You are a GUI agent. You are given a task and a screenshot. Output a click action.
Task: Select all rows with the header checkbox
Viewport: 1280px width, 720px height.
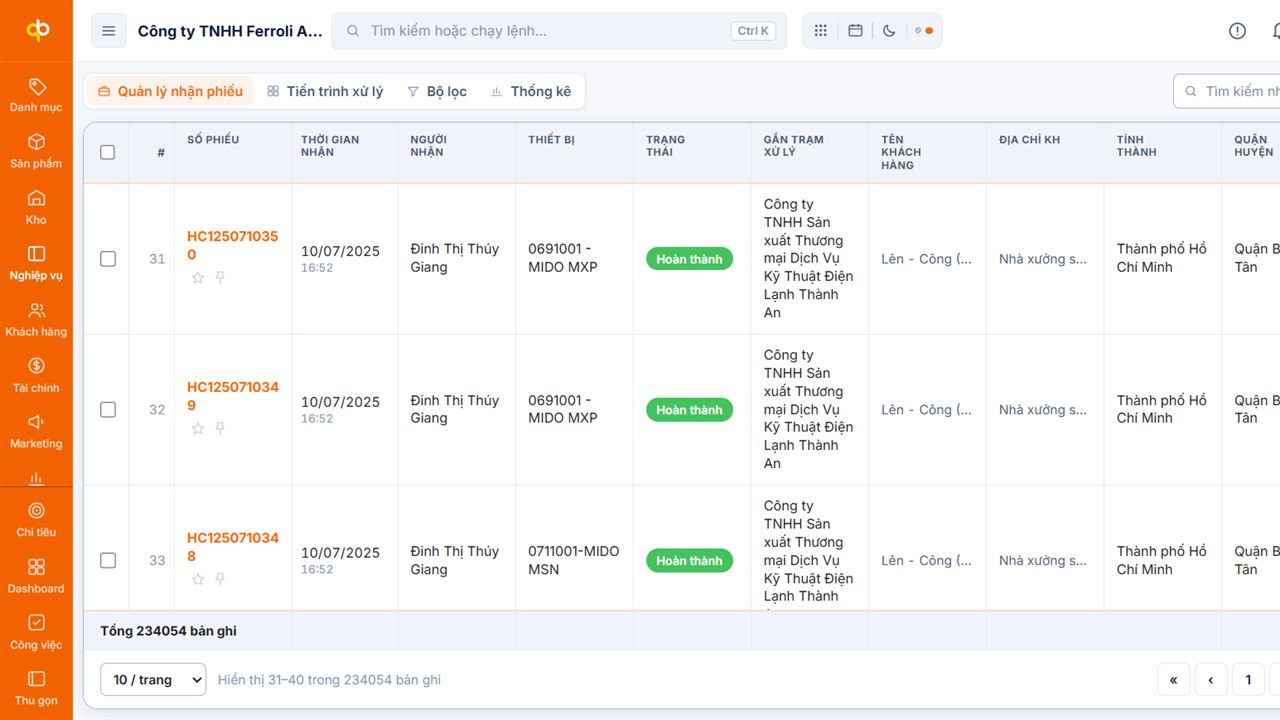point(107,152)
